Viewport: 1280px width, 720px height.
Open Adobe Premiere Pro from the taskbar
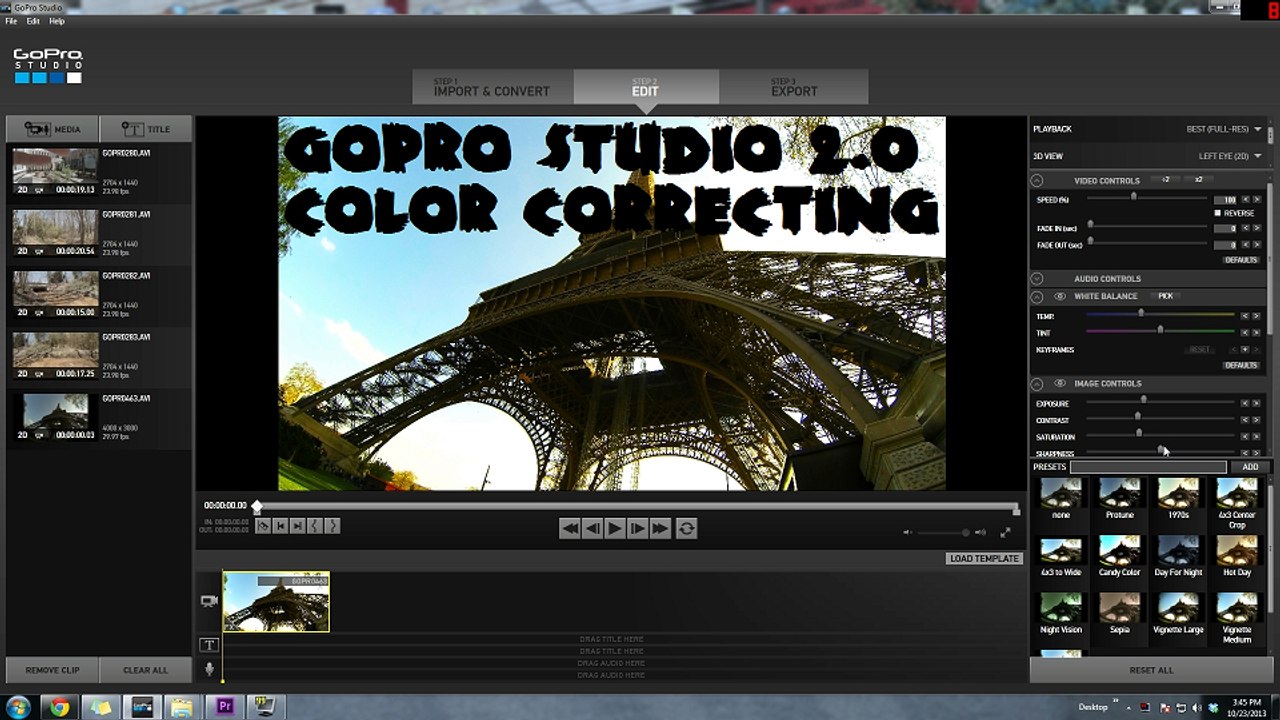[225, 707]
